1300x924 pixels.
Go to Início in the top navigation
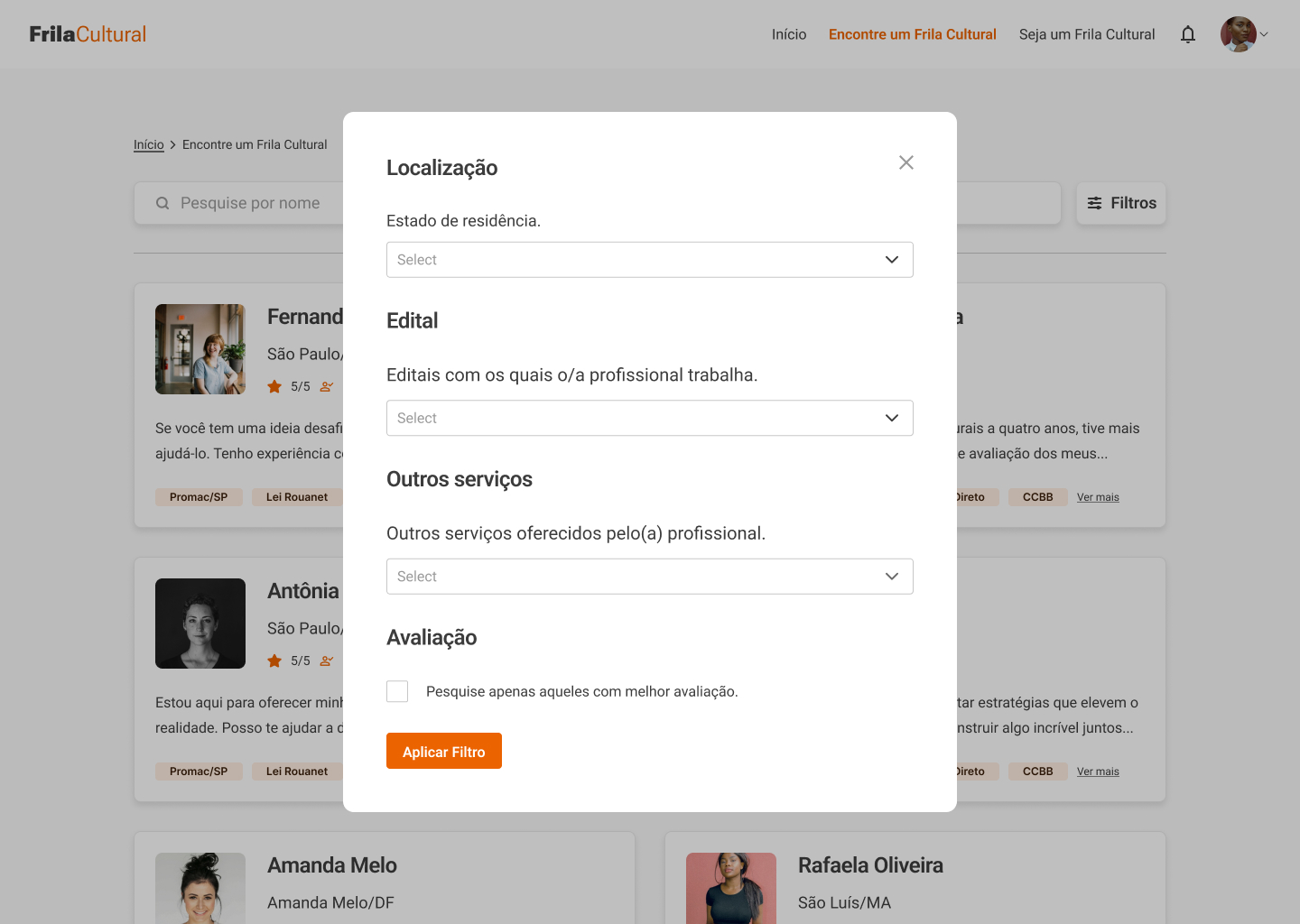point(789,34)
